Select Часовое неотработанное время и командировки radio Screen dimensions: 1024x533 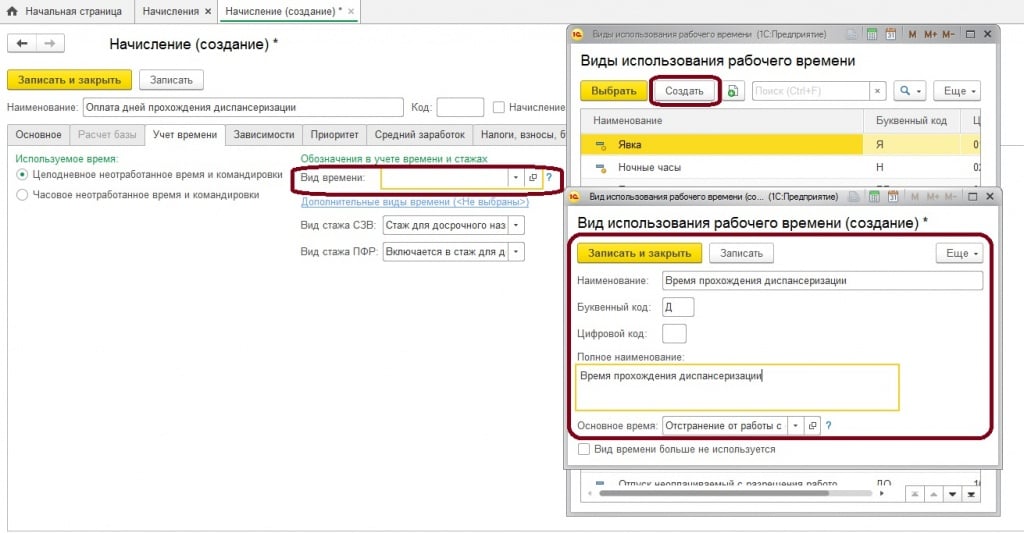(23, 195)
